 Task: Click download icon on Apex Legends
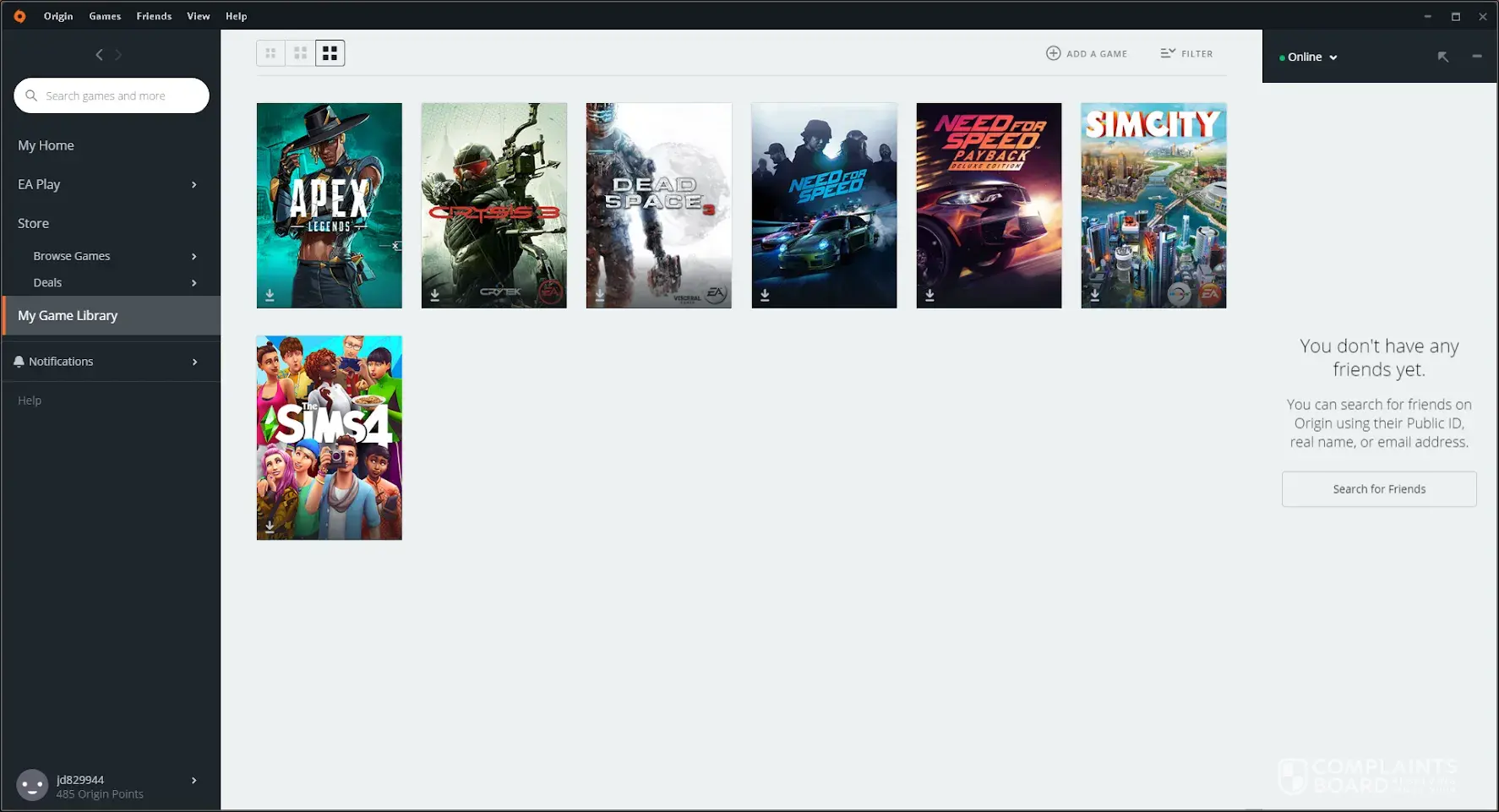point(270,295)
